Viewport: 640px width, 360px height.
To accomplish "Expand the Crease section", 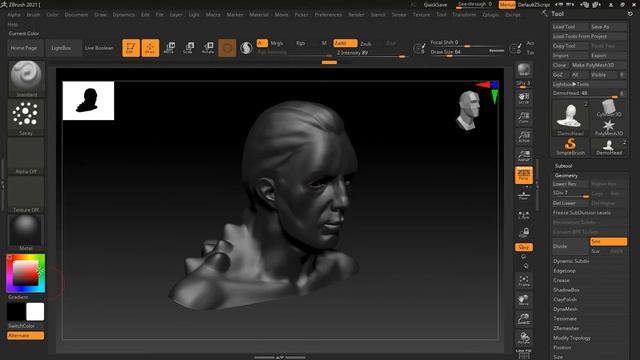I will (x=561, y=280).
